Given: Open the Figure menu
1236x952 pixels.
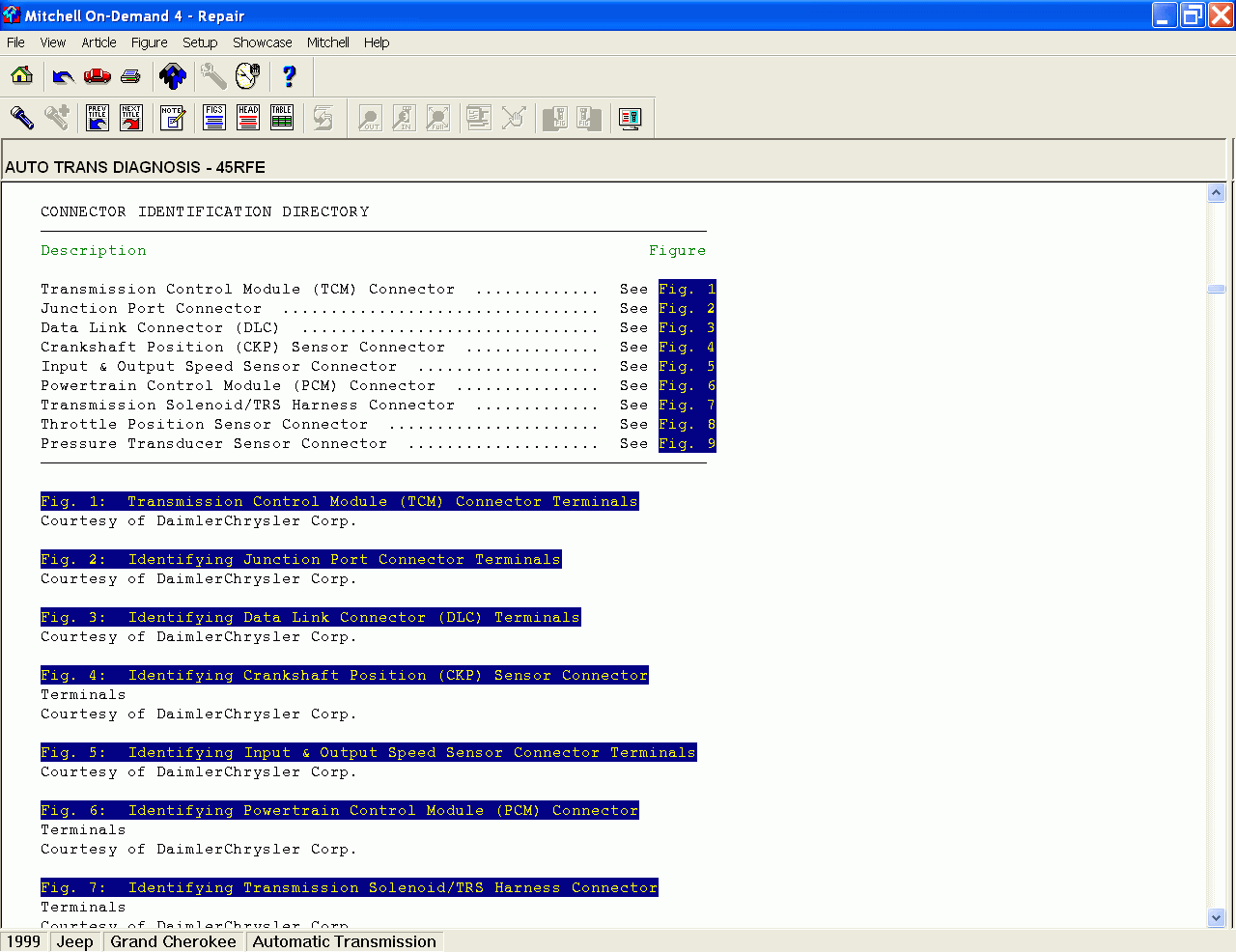Looking at the screenshot, I should click(150, 42).
